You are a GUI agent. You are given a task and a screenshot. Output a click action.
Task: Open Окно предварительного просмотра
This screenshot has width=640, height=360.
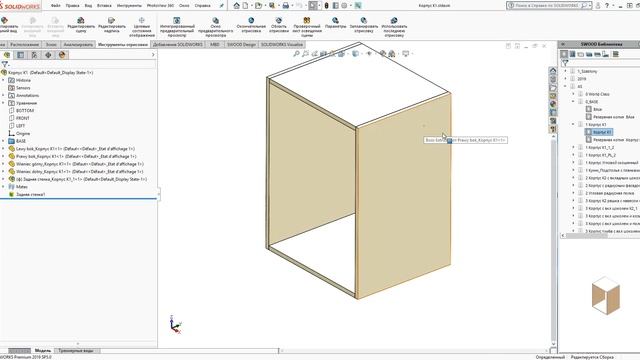coord(216,28)
